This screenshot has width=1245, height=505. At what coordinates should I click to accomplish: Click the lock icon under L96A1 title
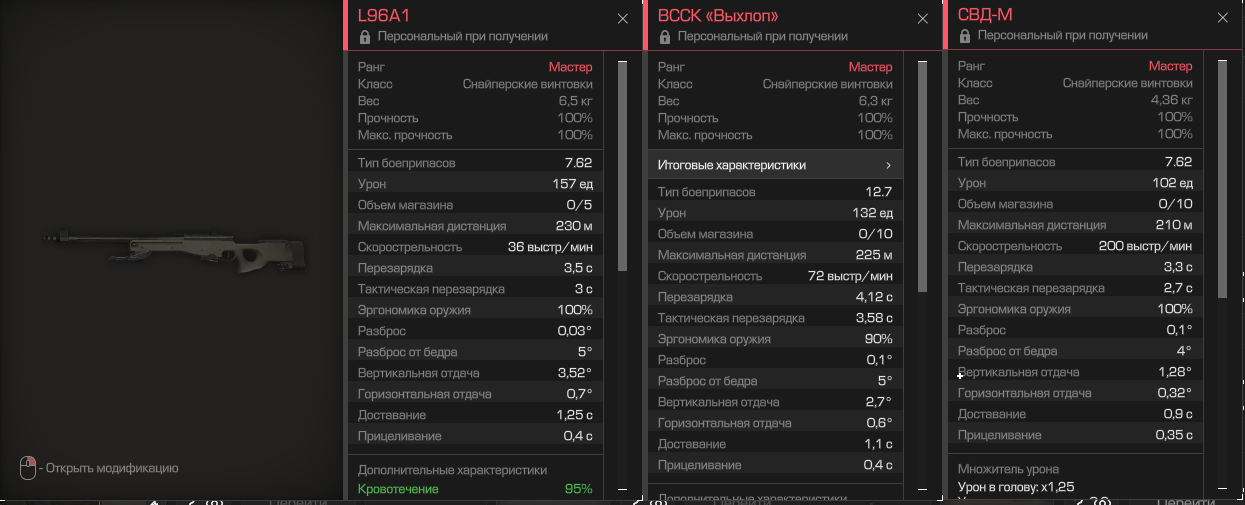[364, 36]
